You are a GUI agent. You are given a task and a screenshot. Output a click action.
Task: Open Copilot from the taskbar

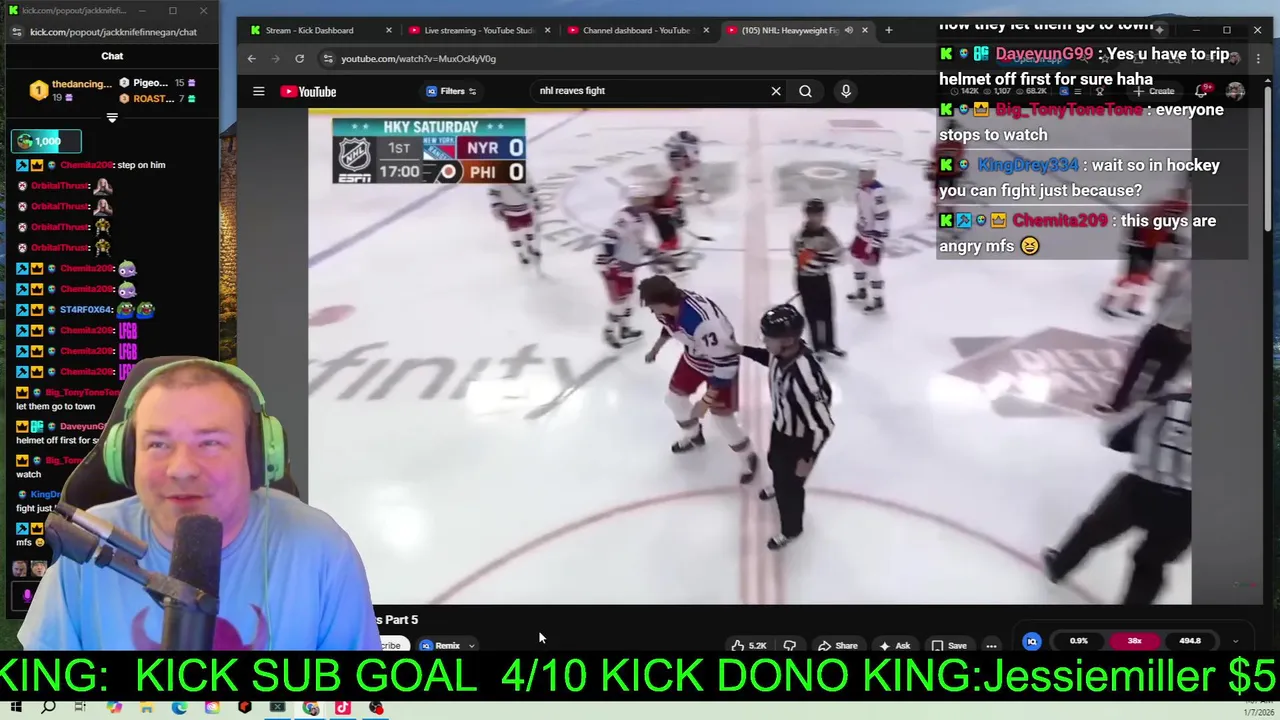coord(114,708)
